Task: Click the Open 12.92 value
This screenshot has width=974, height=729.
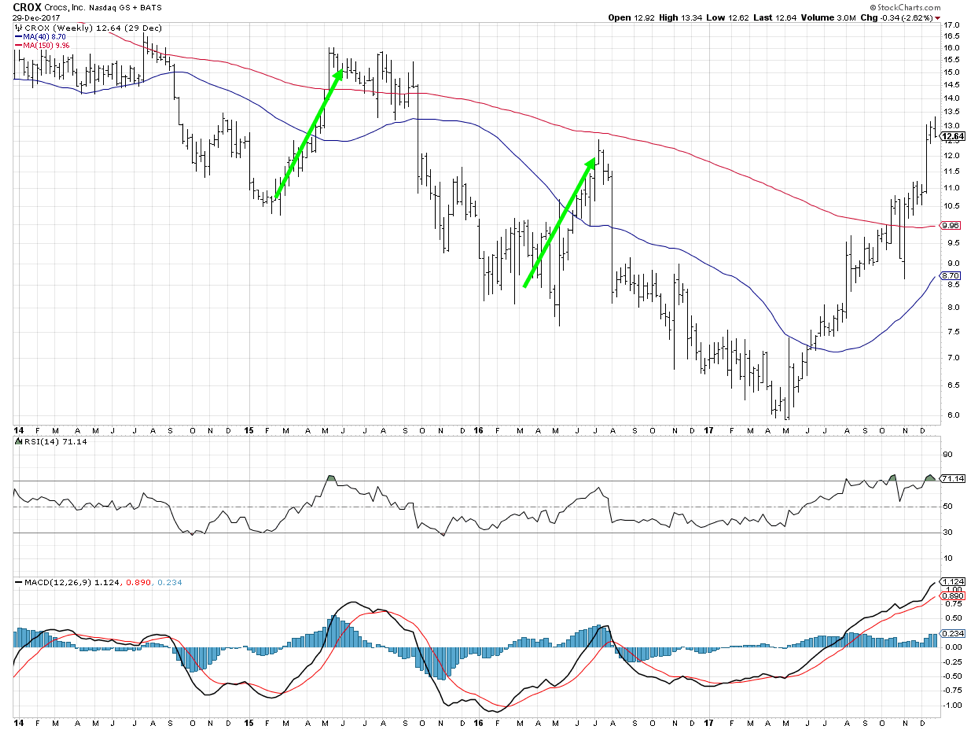Action: pos(631,18)
